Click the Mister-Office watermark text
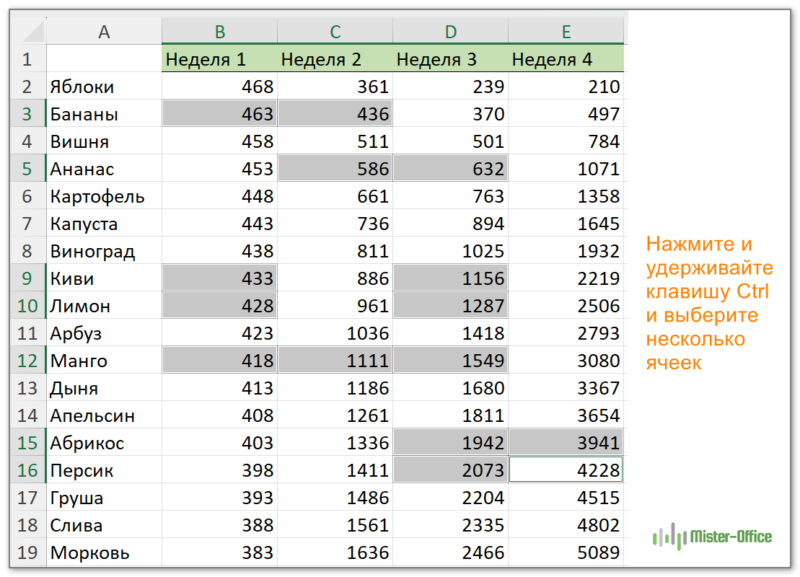The height and width of the screenshot is (577, 800). 731,537
